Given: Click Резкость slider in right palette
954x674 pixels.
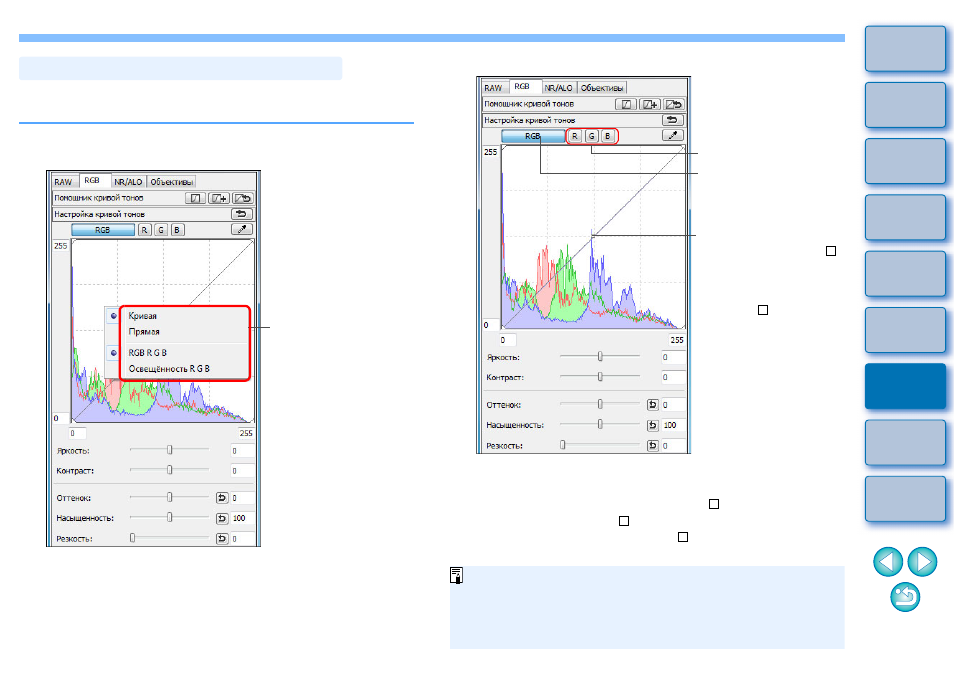Looking at the screenshot, I should click(x=600, y=445).
